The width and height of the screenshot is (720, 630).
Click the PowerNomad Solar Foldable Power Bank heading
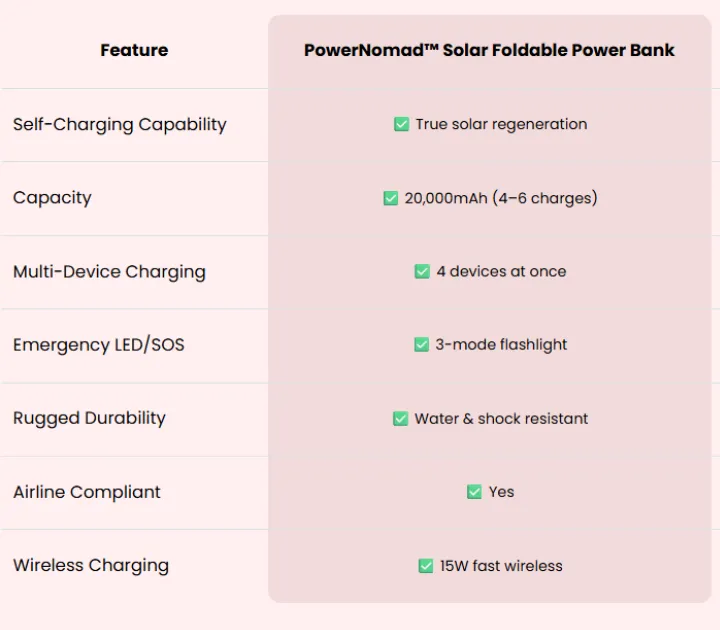point(489,50)
